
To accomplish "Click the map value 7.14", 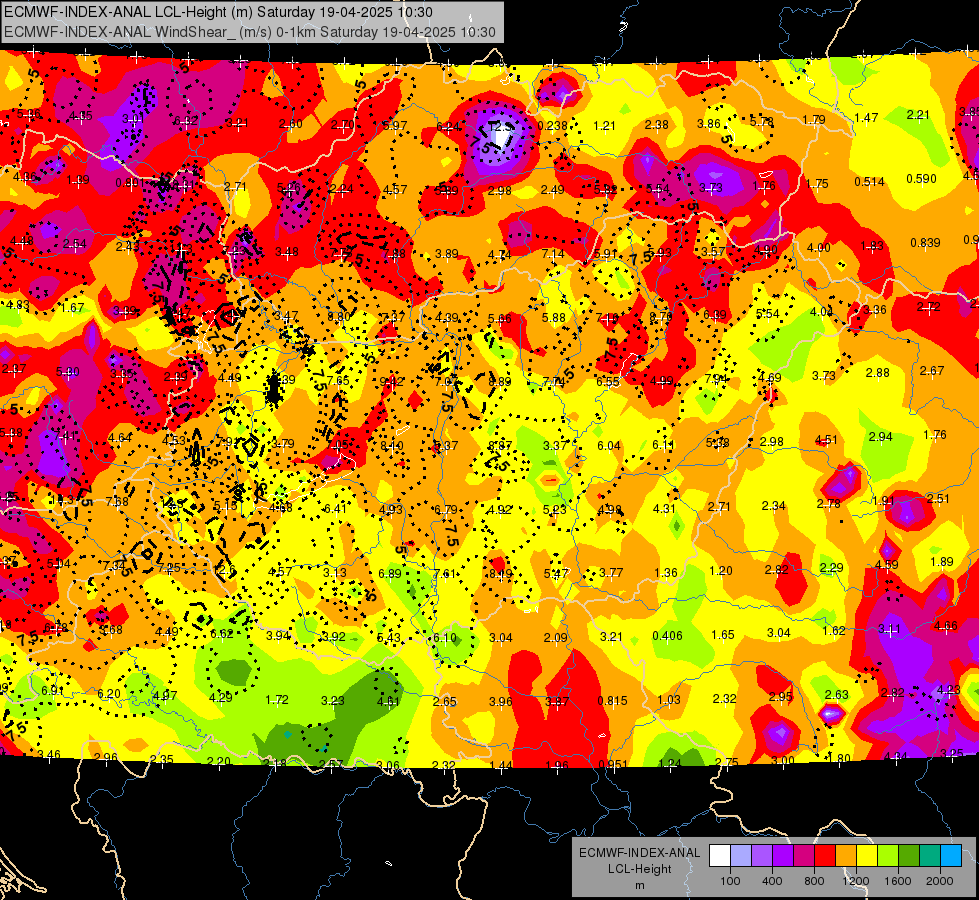I will pyautogui.click(x=553, y=254).
